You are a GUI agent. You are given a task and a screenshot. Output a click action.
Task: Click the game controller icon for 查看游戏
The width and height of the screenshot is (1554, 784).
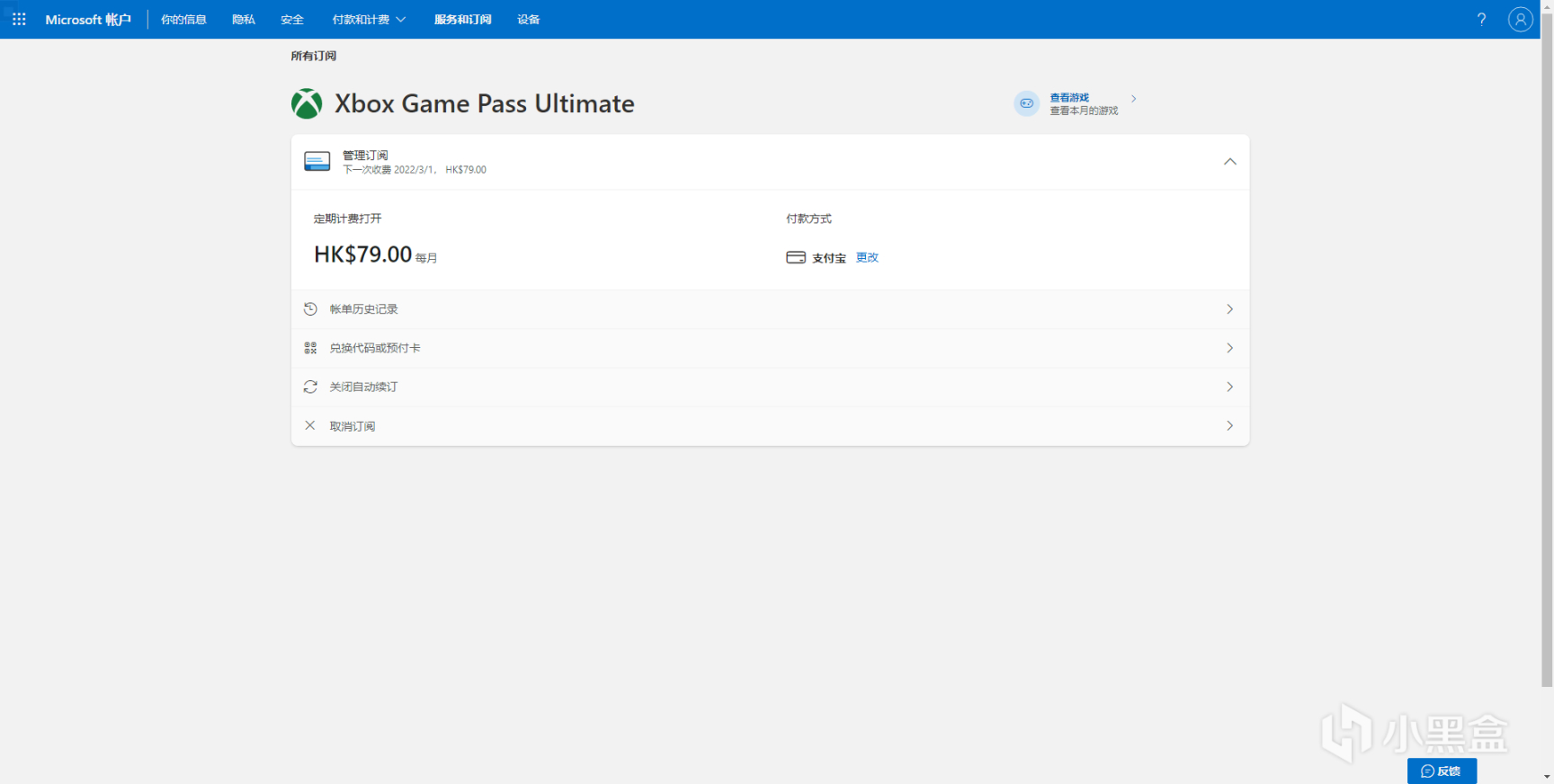1026,103
